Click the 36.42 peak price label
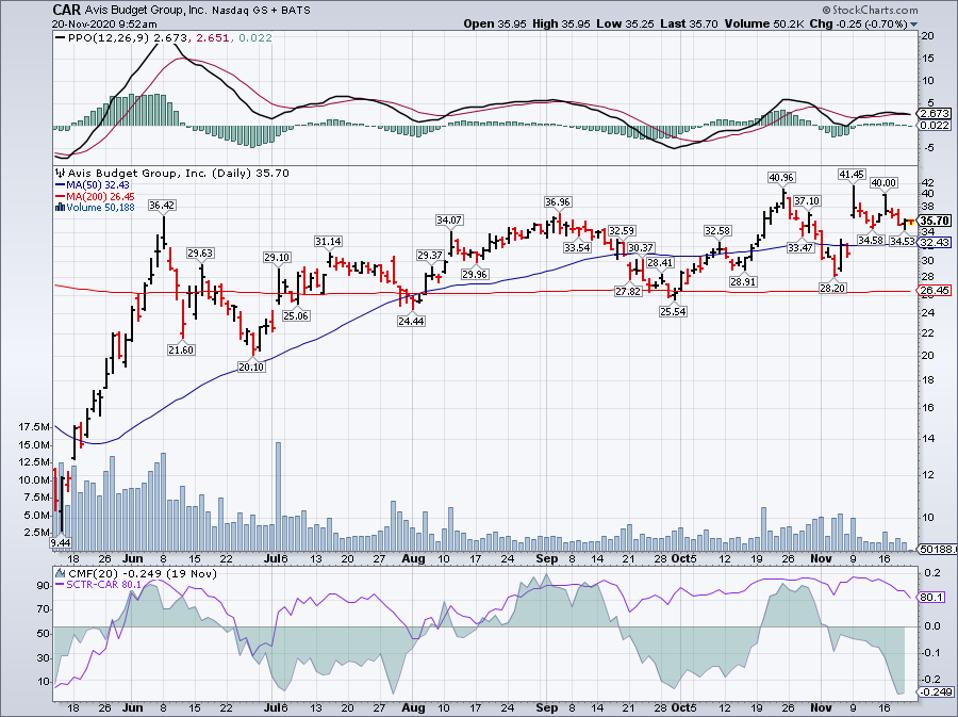Viewport: 958px width, 717px height. tap(162, 206)
